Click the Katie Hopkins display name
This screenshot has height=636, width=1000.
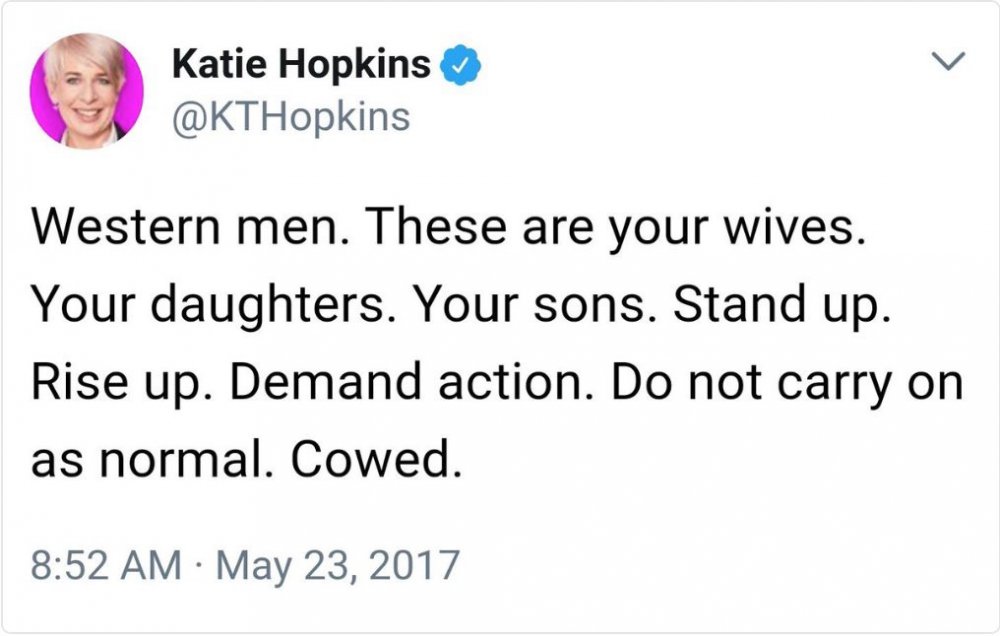[x=301, y=66]
